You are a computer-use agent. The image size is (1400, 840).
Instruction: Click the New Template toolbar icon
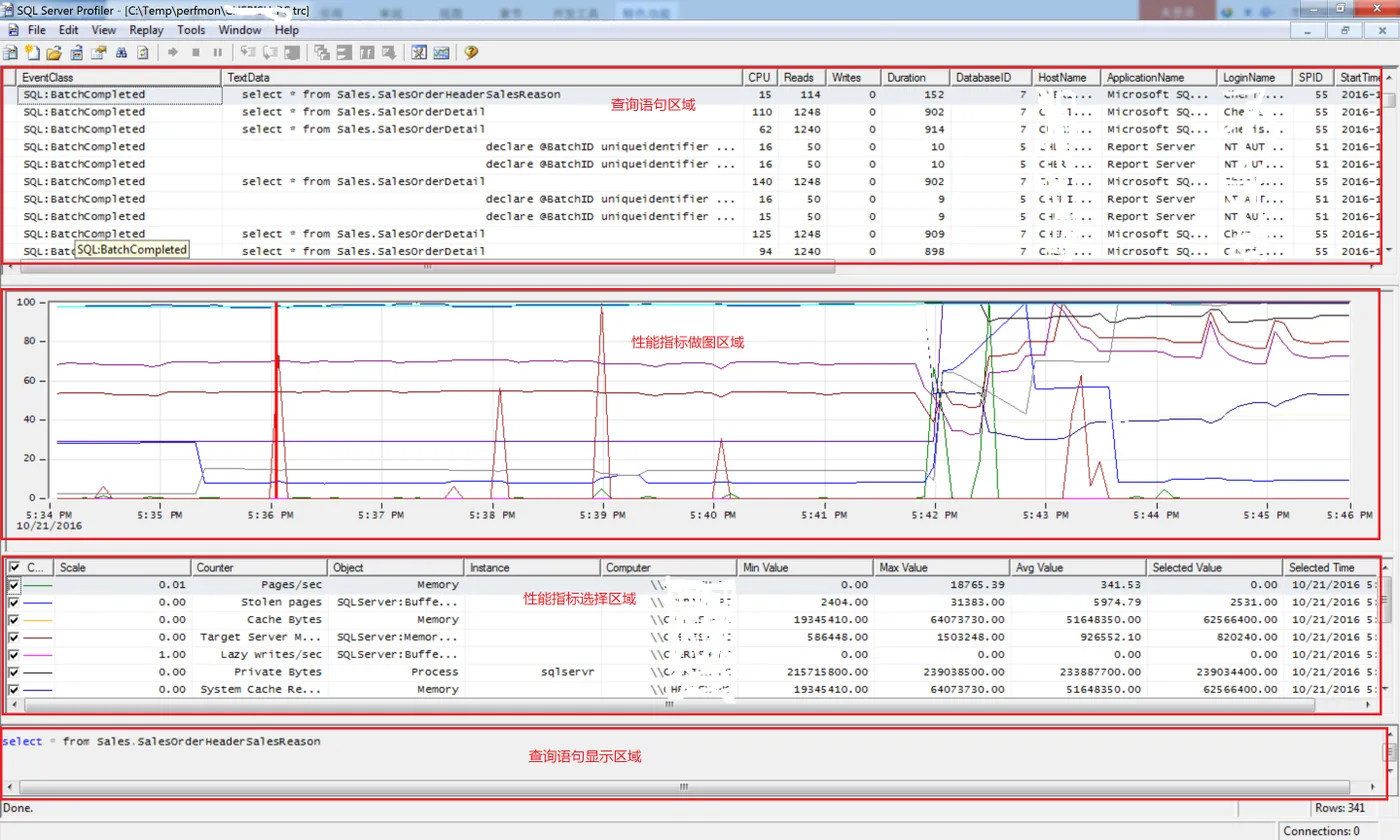32,53
